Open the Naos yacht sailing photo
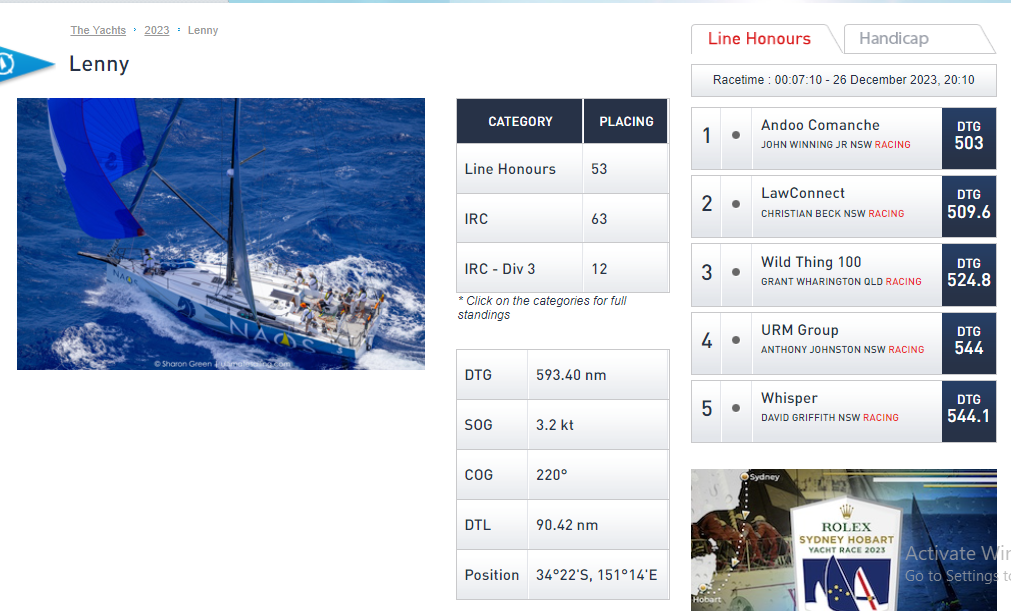This screenshot has height=611, width=1011. [221, 234]
